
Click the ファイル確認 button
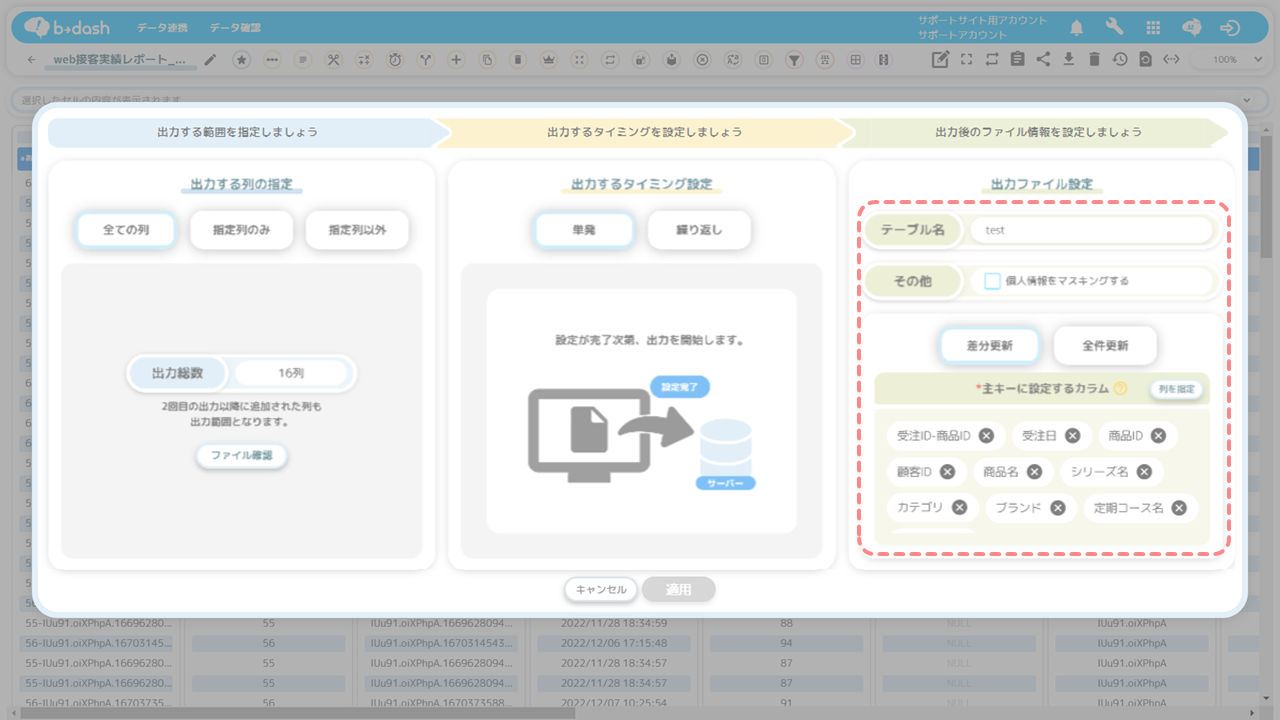[x=241, y=455]
